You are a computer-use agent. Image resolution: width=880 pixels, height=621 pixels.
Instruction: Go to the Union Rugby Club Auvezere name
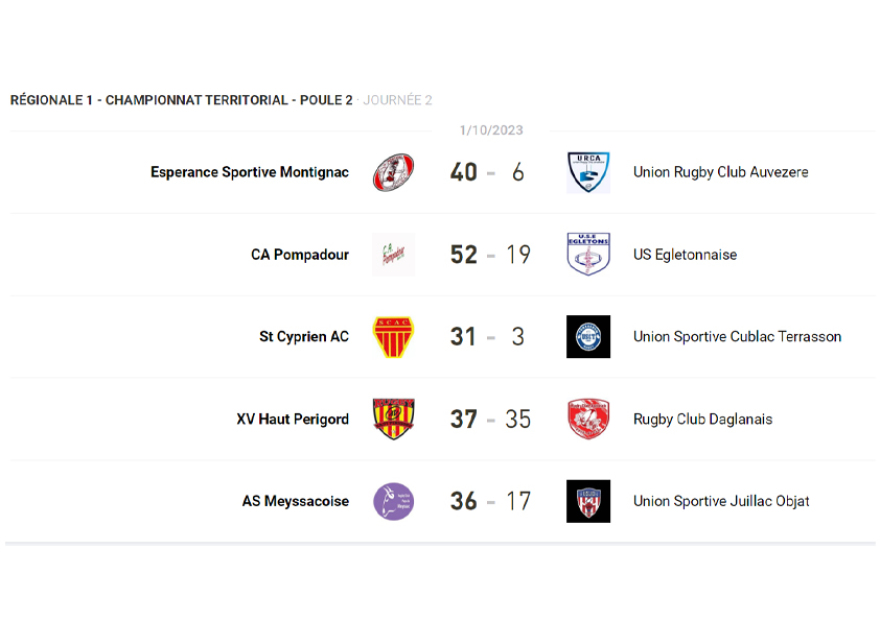pyautogui.click(x=720, y=172)
